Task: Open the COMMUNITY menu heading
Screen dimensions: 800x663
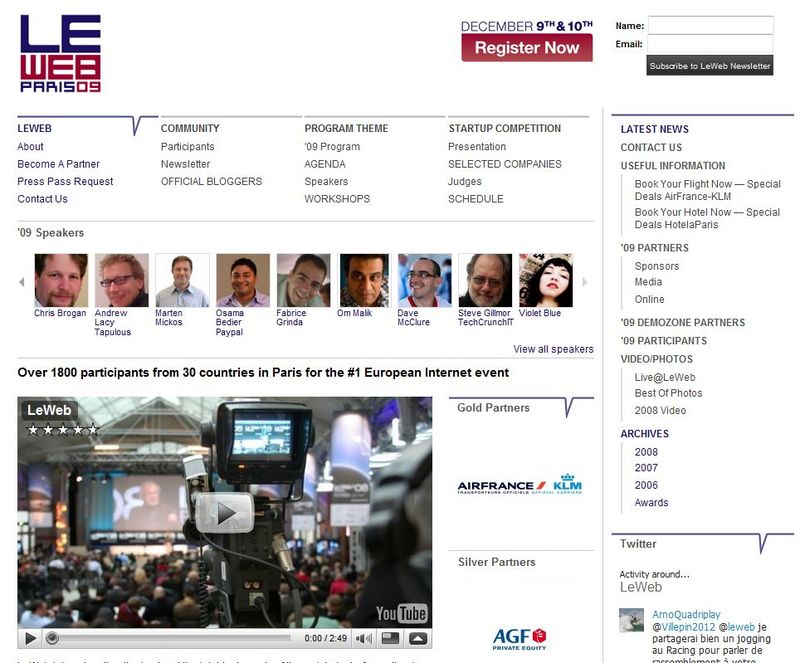Action: coord(190,128)
